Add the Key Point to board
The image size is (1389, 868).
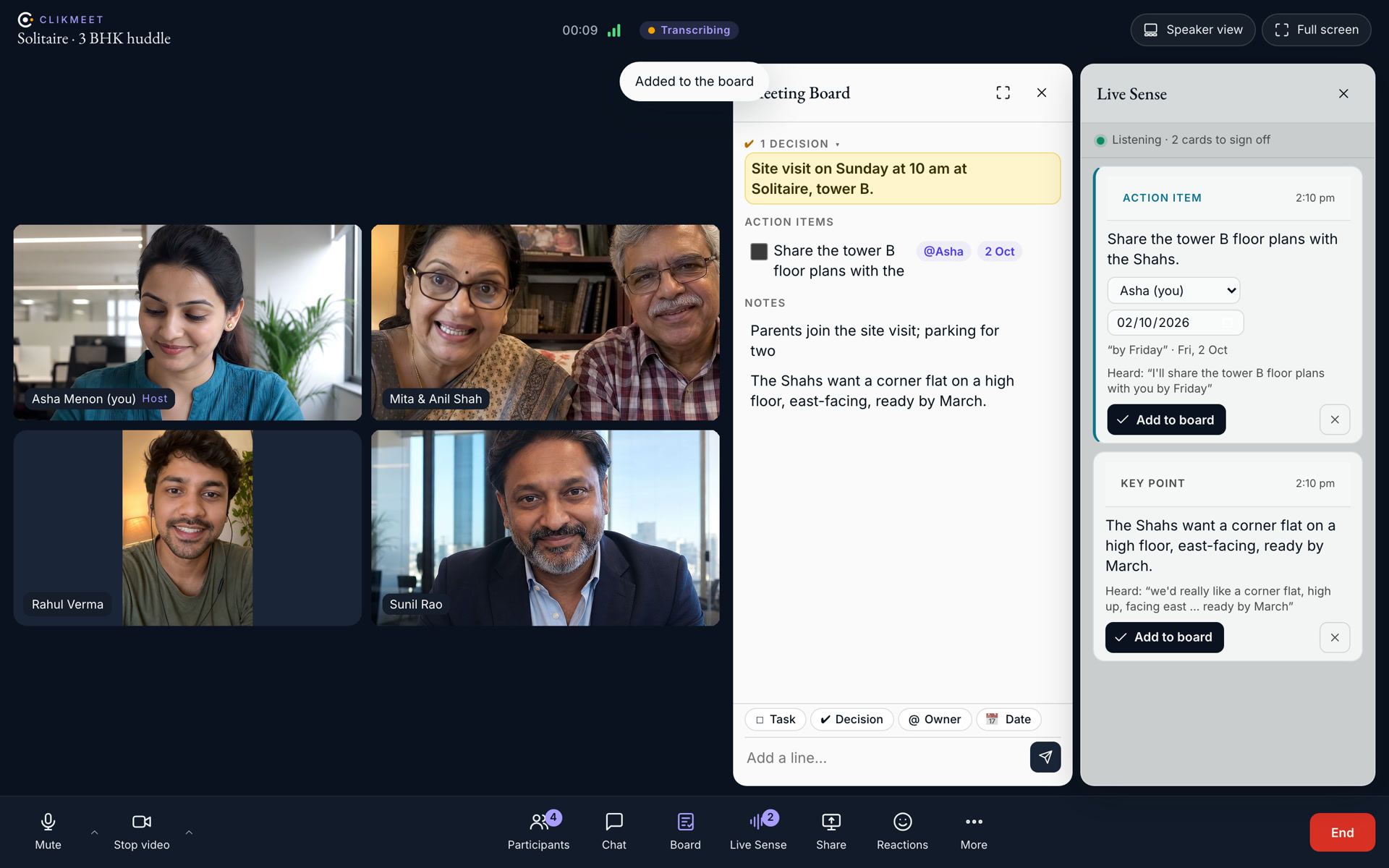coord(1164,637)
